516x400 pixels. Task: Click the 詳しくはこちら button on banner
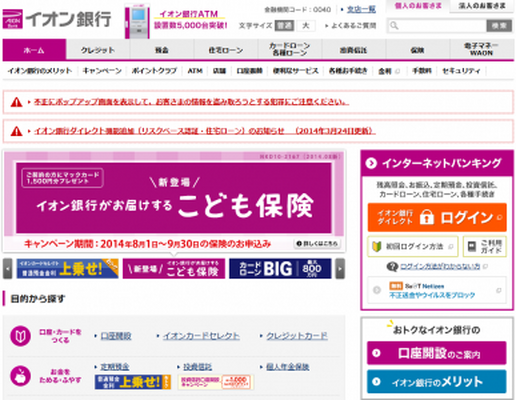pyautogui.click(x=317, y=244)
